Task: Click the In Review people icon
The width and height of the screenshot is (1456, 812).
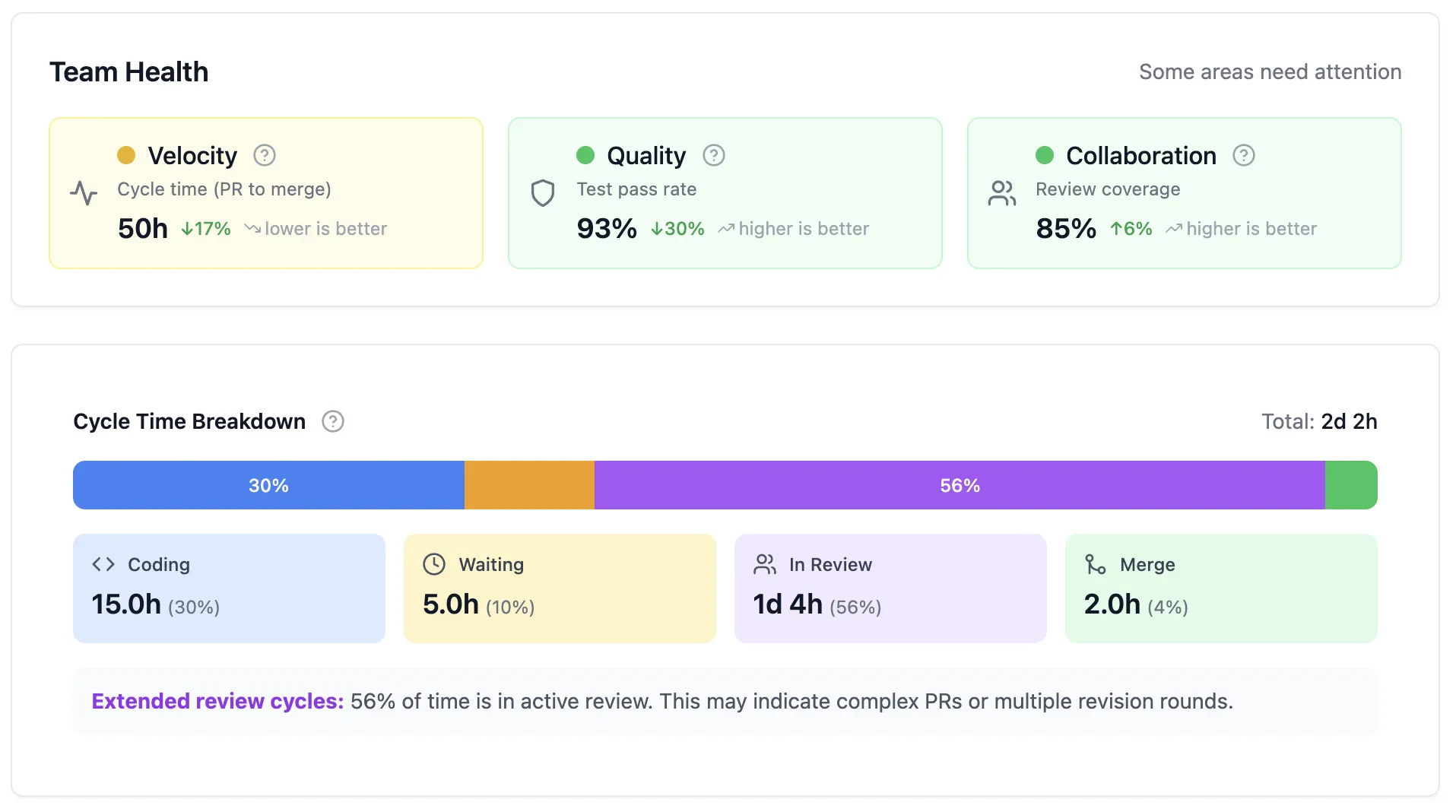Action: 765,564
